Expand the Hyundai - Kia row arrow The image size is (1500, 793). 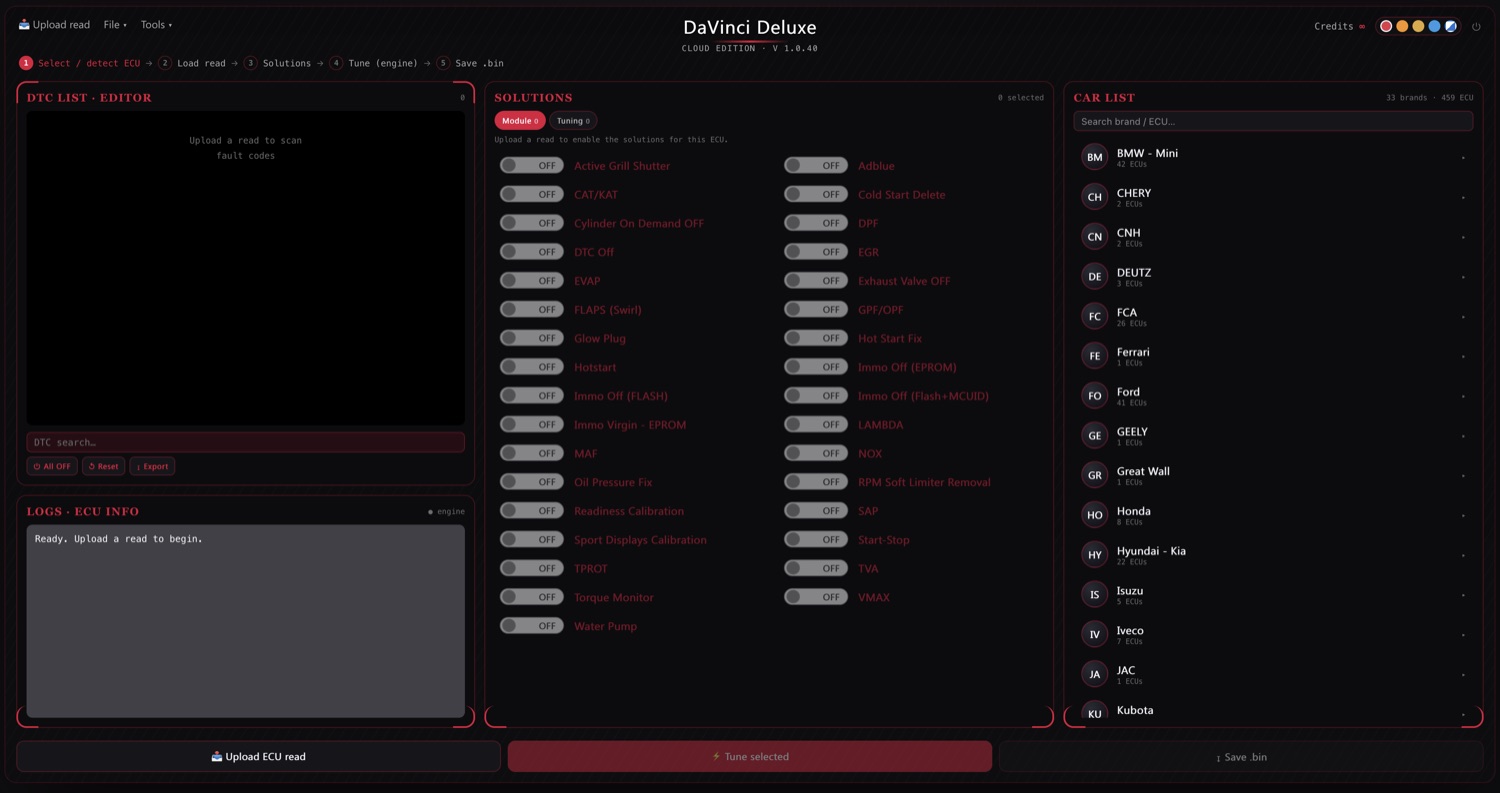(x=1463, y=556)
